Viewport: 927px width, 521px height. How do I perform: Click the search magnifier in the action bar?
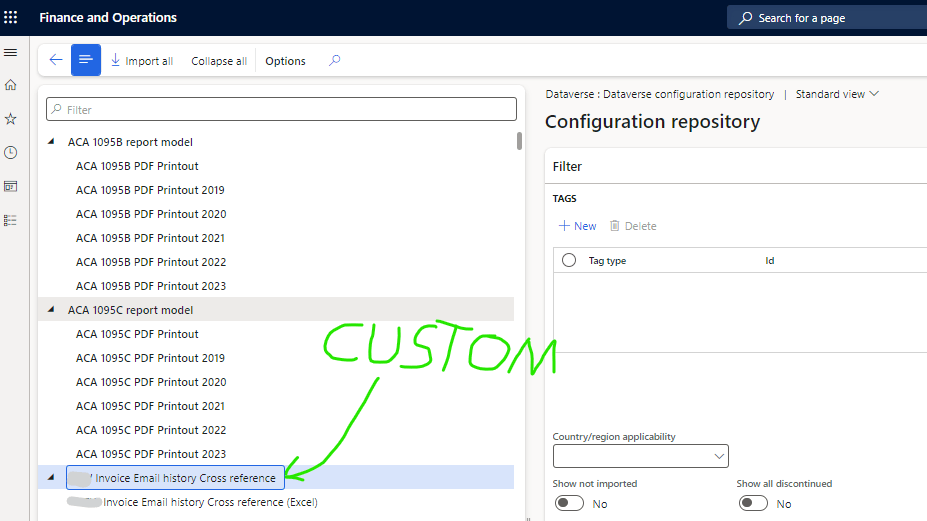334,60
